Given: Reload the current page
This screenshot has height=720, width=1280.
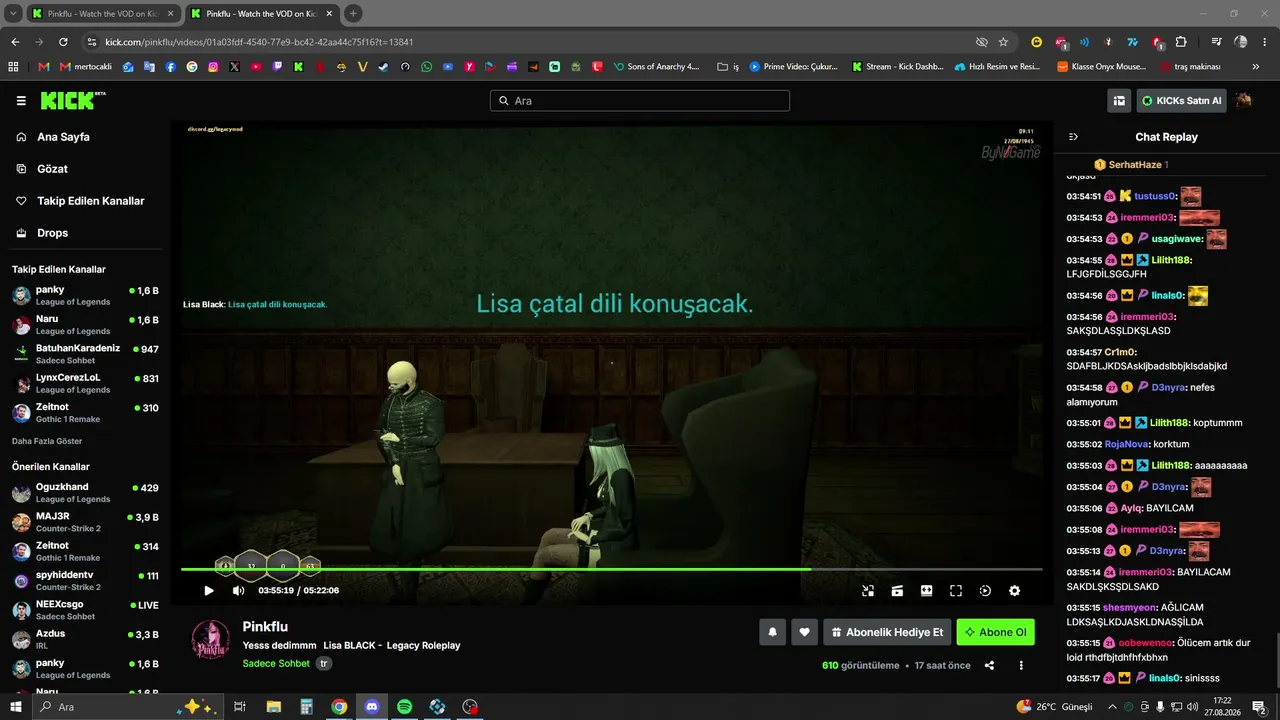Looking at the screenshot, I should 63,42.
